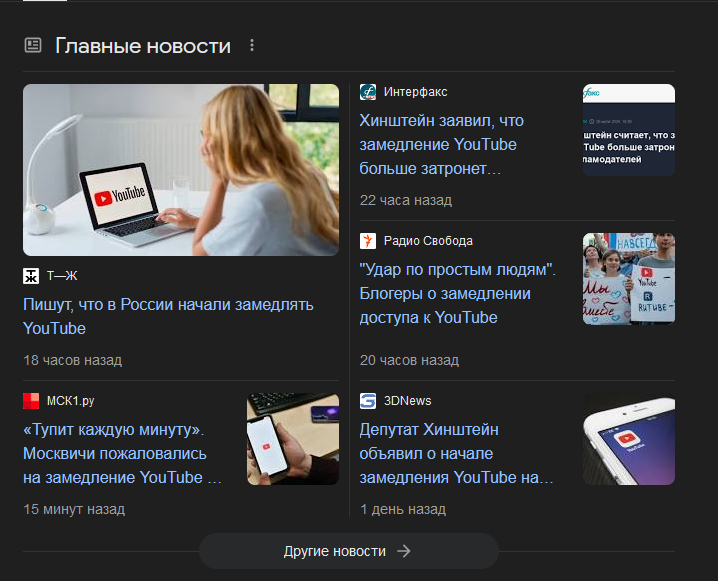Click the 15 минут назад timestamp

tap(74, 509)
